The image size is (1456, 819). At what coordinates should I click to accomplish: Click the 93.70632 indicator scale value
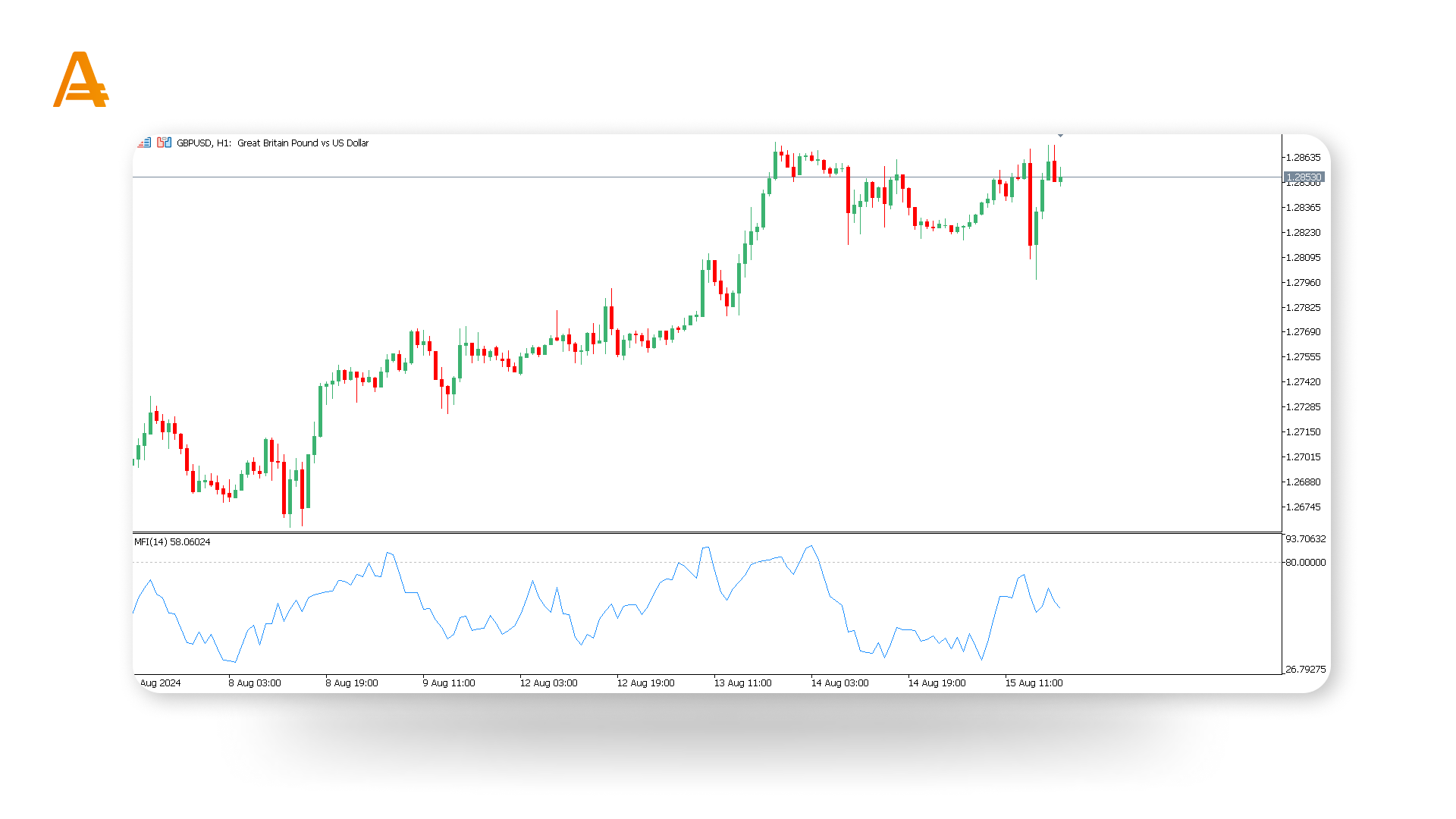pos(1305,538)
